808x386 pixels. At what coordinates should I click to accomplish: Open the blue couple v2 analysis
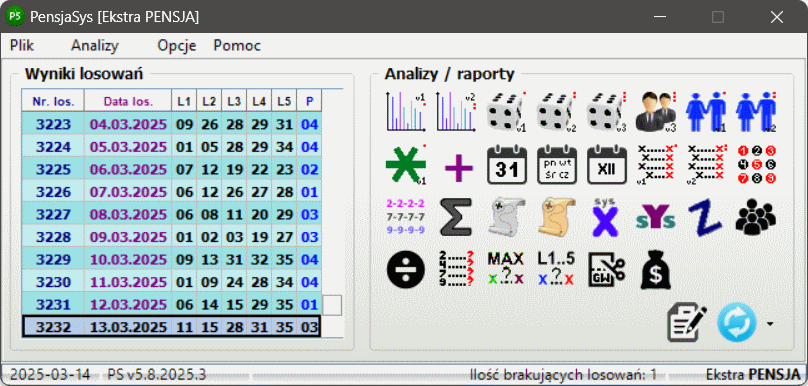[x=756, y=111]
